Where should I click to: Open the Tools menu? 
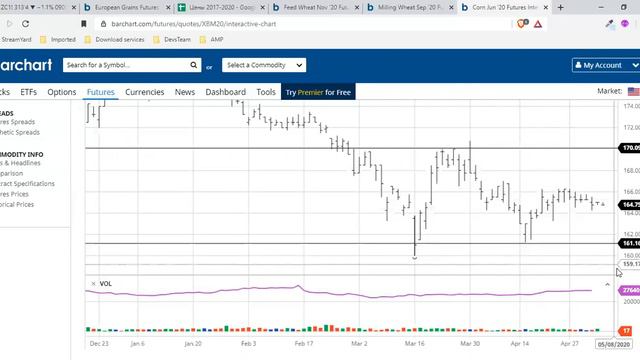(266, 92)
